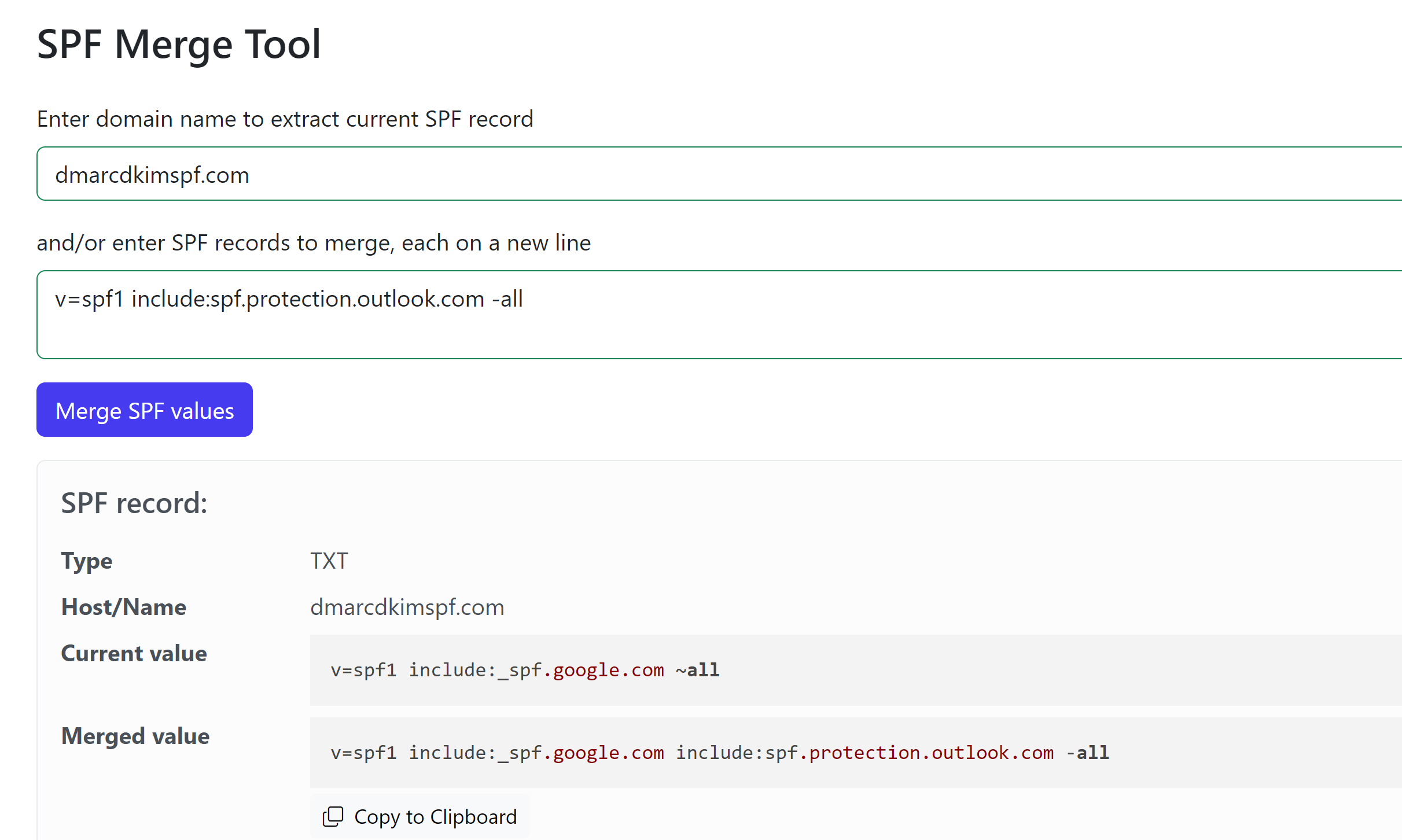Click the domain name input field
The height and width of the screenshot is (840, 1402).
pyautogui.click(x=719, y=174)
